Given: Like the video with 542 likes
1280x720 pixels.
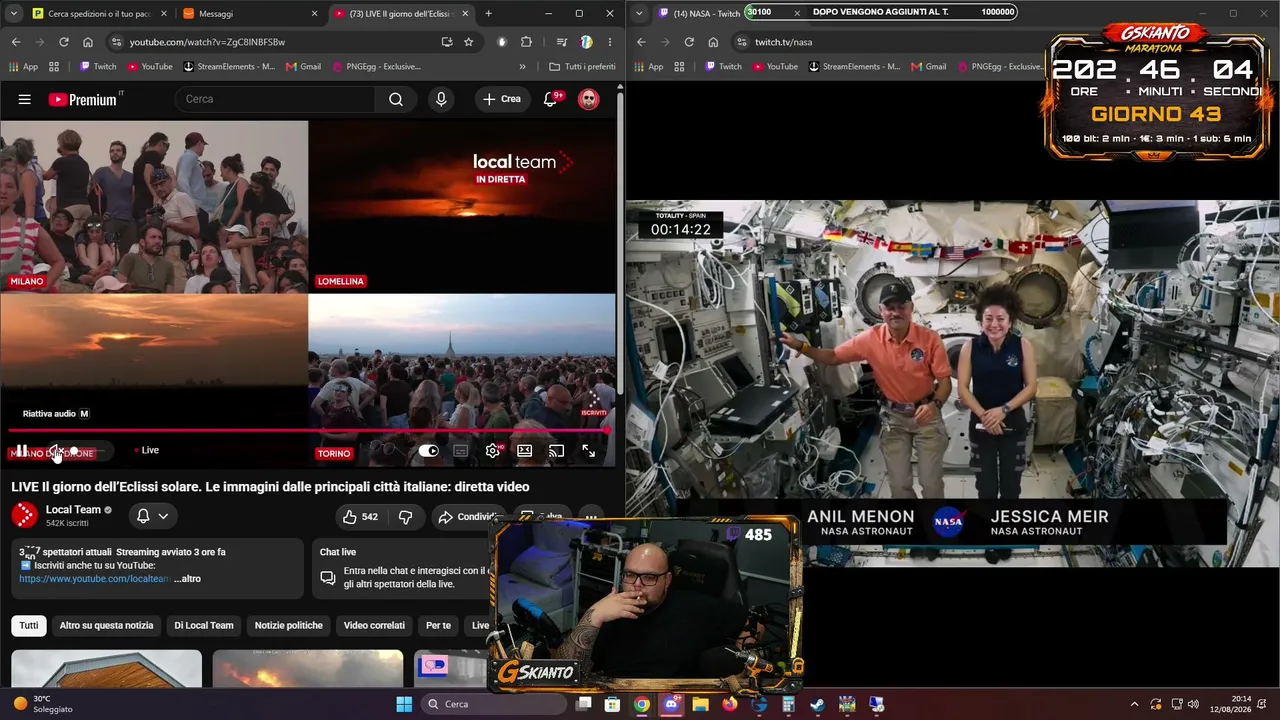Looking at the screenshot, I should [x=360, y=517].
